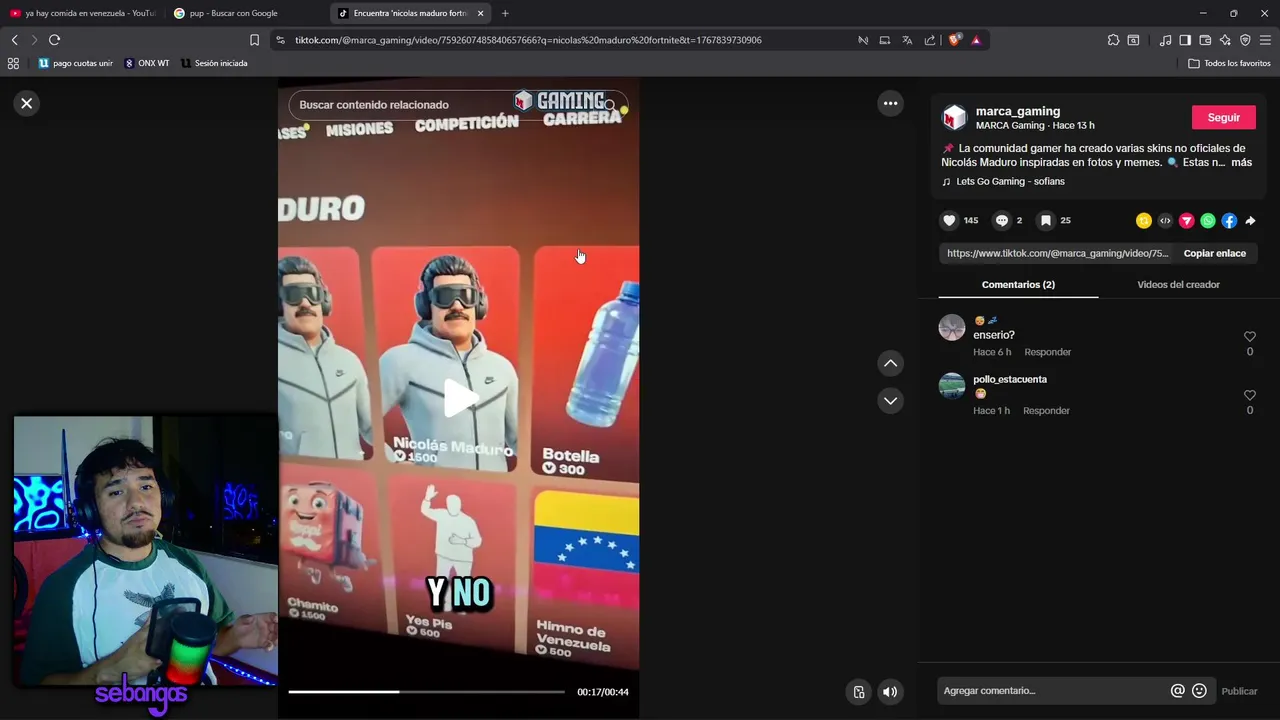Open browser extensions puzzle icon

click(x=1113, y=40)
